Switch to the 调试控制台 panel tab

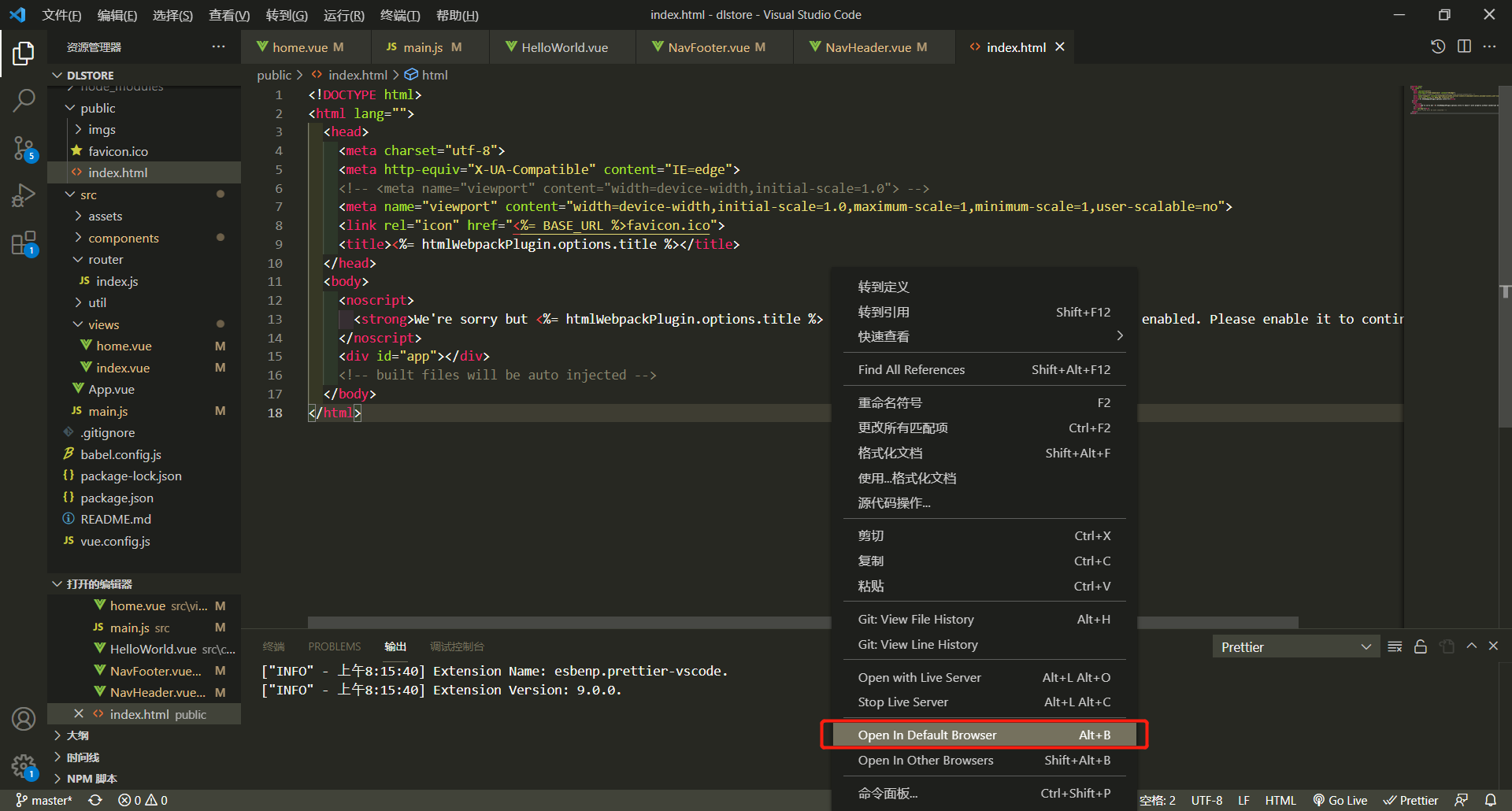click(457, 646)
